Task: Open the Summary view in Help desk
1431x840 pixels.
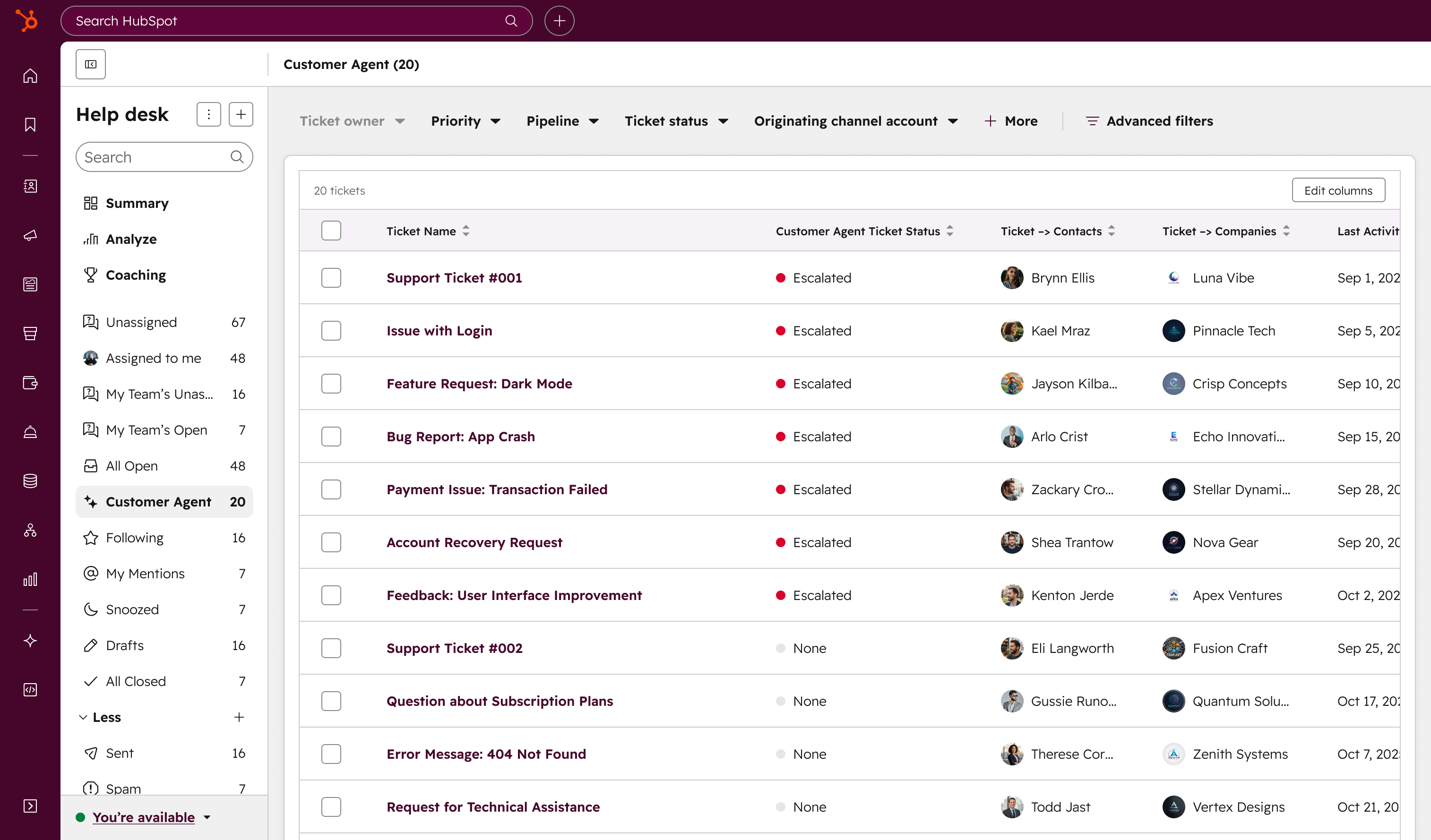Action: [137, 203]
